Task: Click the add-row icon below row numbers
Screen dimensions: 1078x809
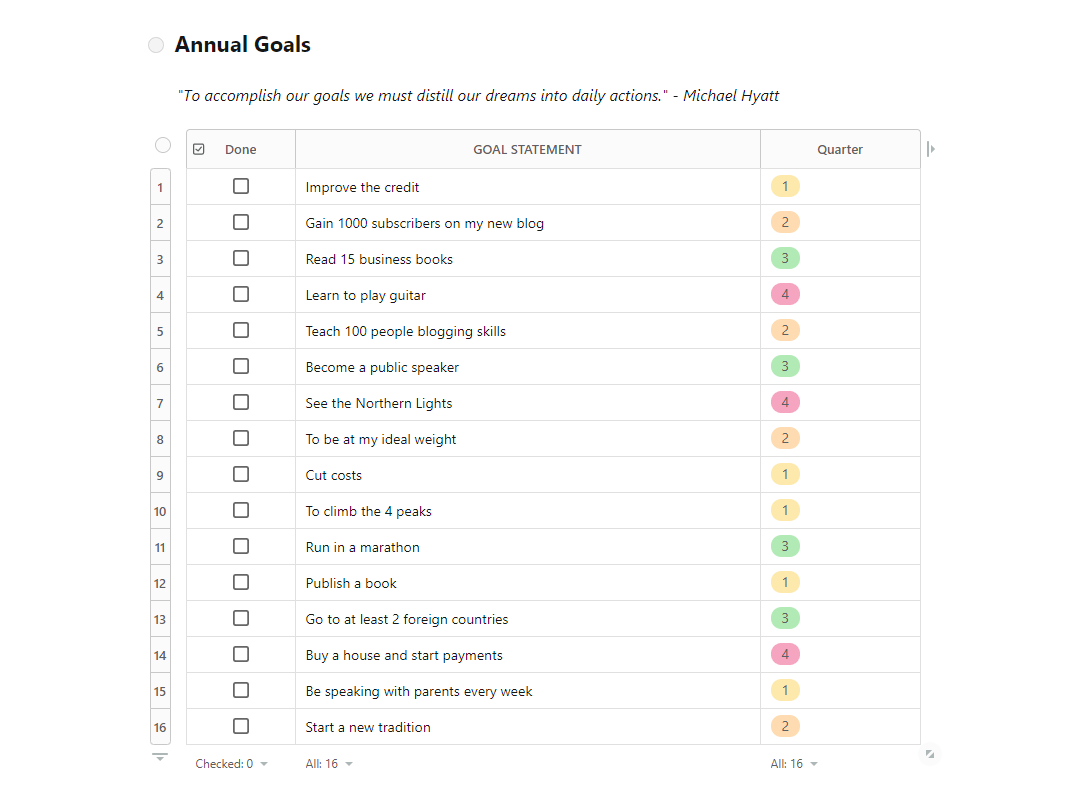Action: [160, 757]
